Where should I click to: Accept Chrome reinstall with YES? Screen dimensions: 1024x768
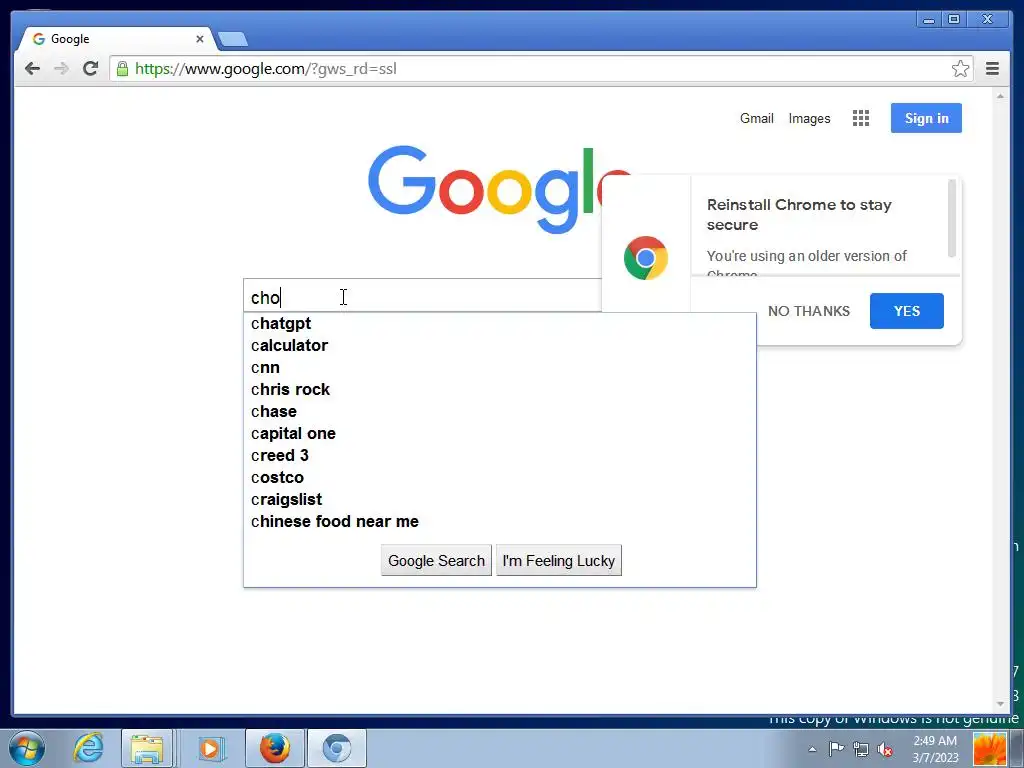click(x=906, y=311)
